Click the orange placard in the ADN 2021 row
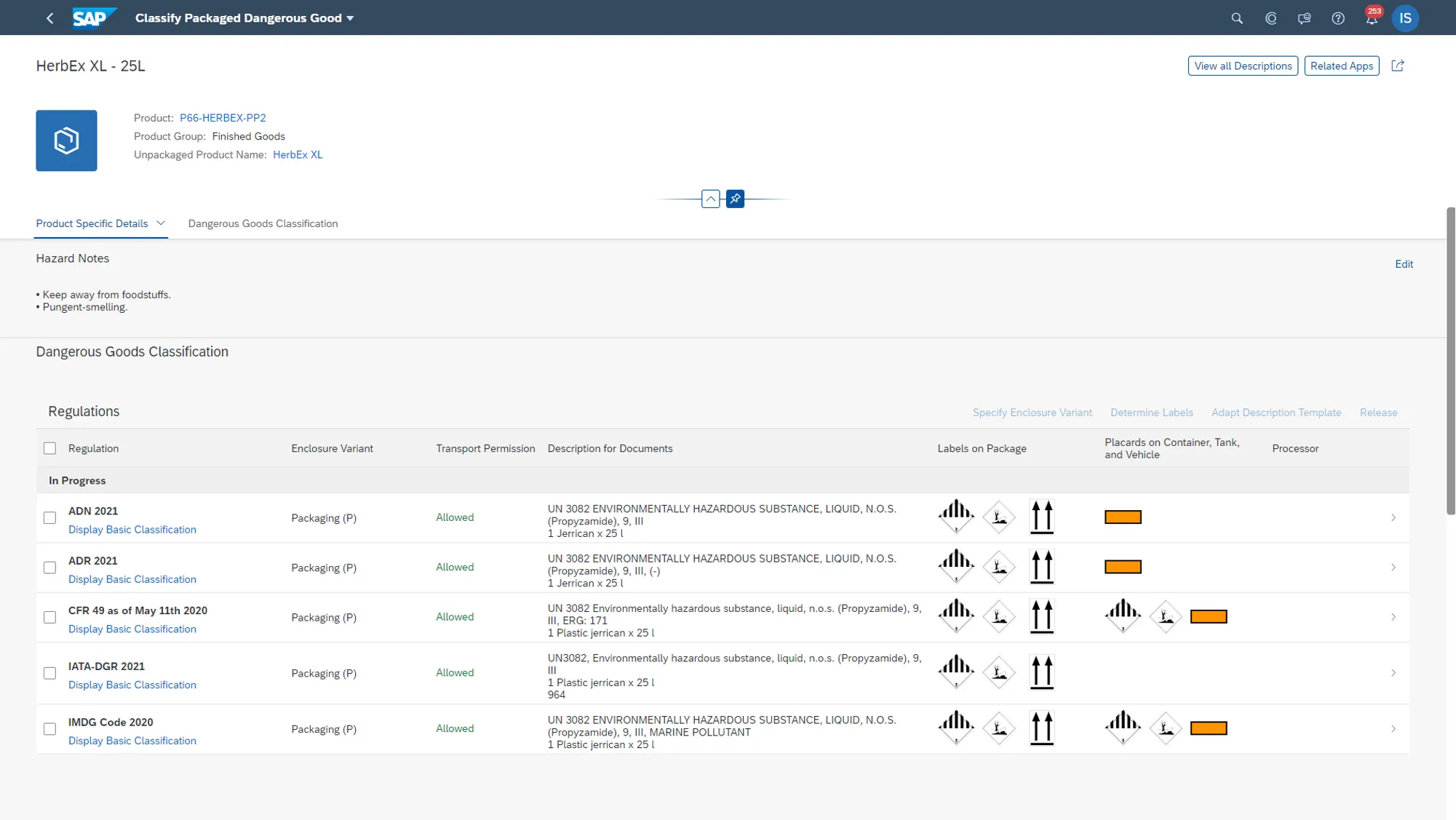 1122,517
